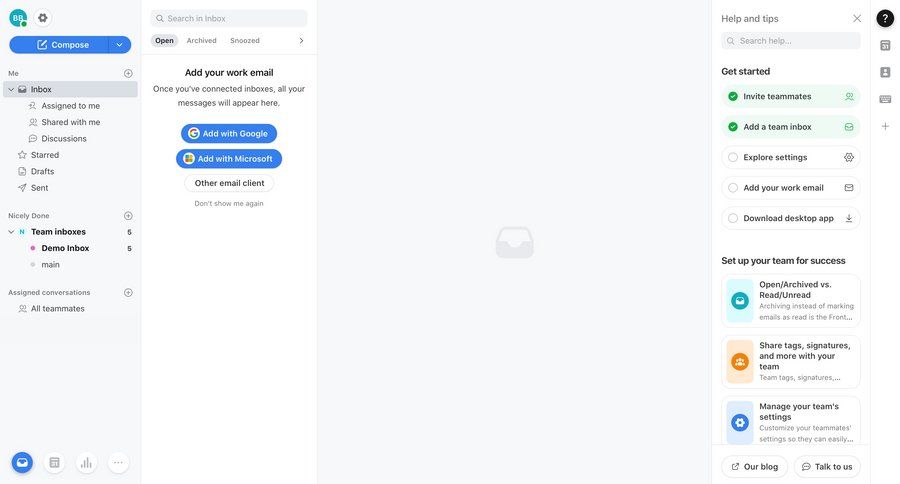This screenshot has height=484, width=900.
Task: Open the three-dots more menu at bottom
Action: coord(118,462)
